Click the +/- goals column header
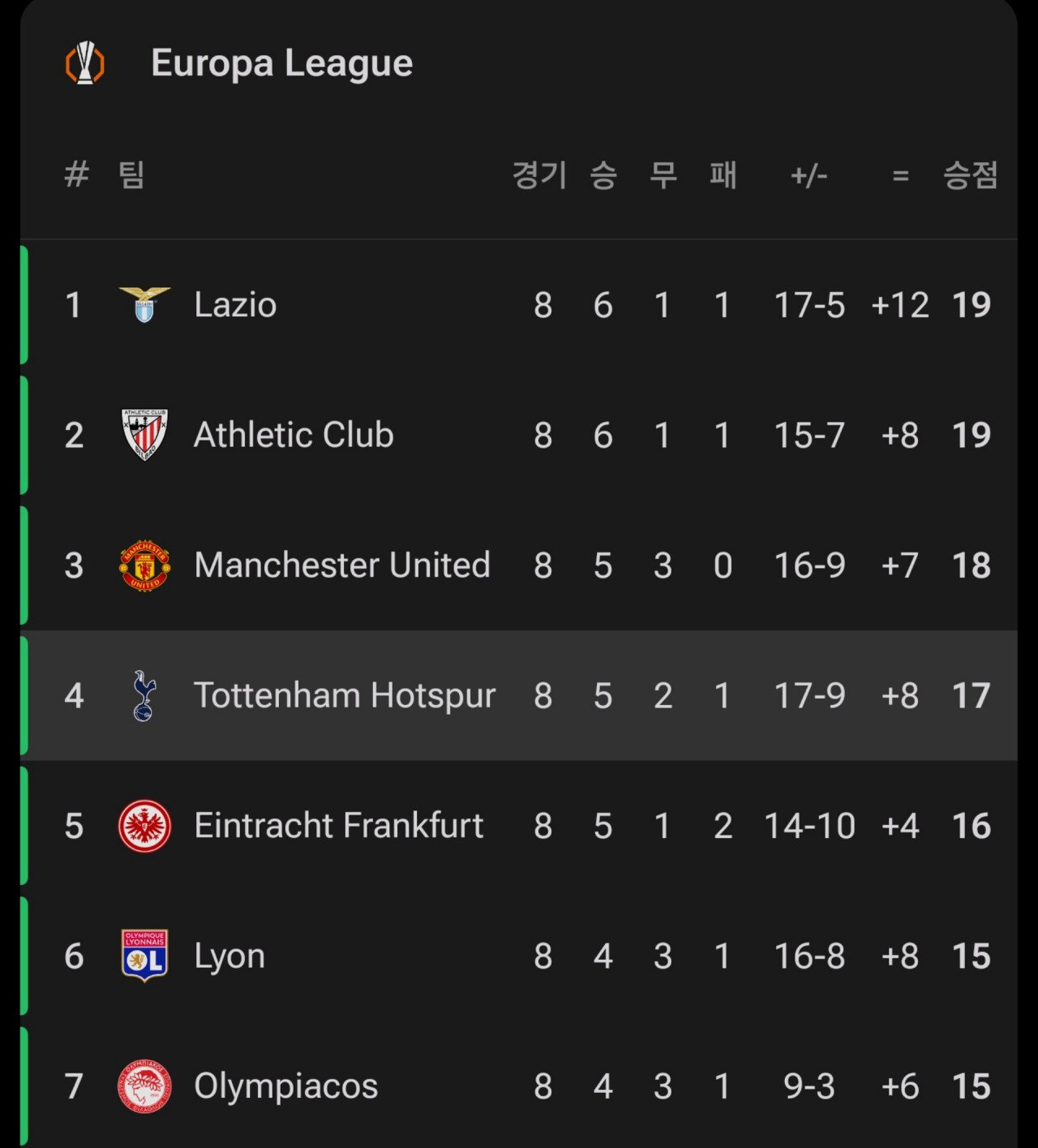Image resolution: width=1038 pixels, height=1148 pixels. (x=809, y=175)
